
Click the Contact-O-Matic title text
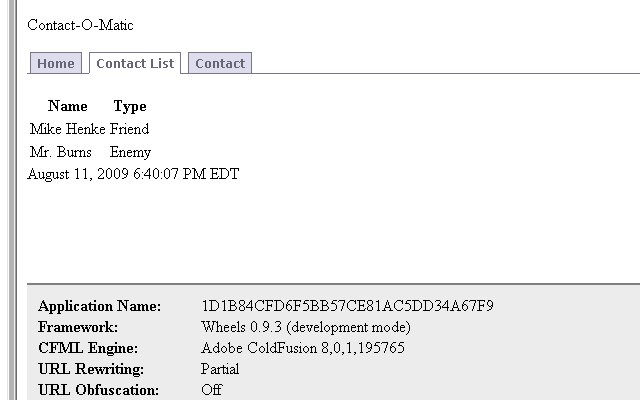pyautogui.click(x=80, y=25)
